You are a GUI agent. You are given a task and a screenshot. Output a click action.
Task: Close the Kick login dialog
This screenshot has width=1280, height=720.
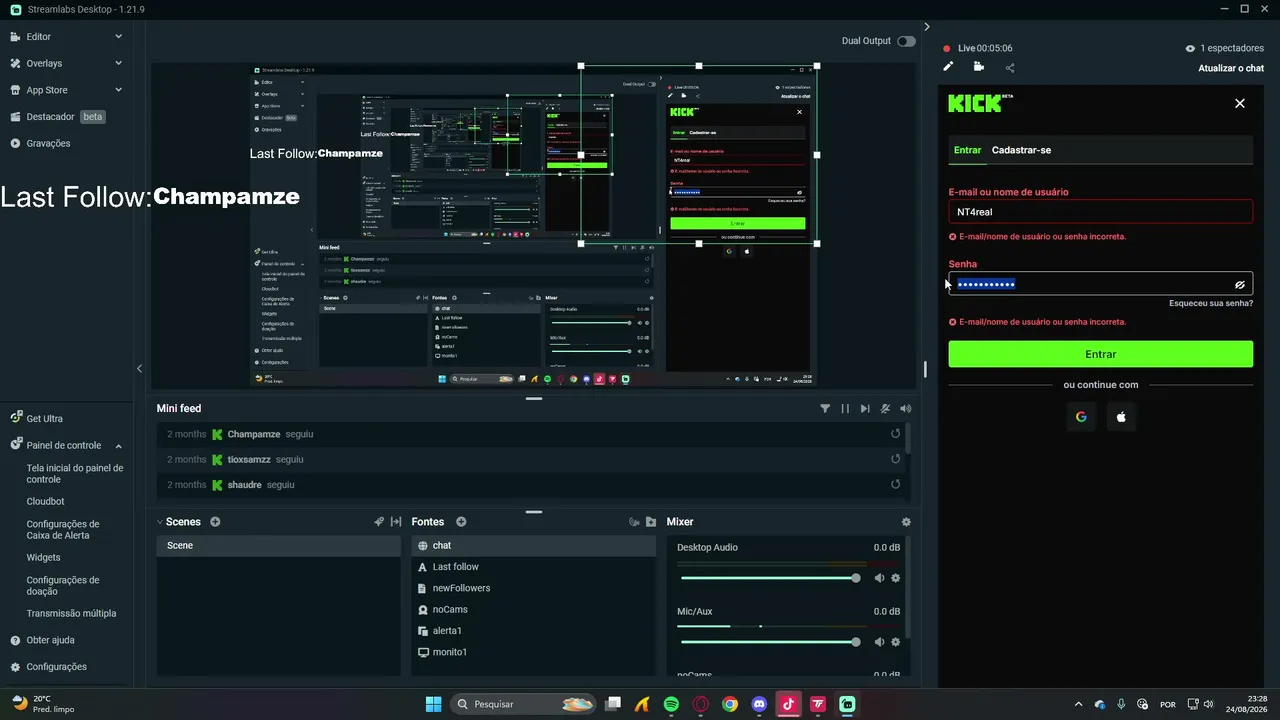click(1240, 103)
